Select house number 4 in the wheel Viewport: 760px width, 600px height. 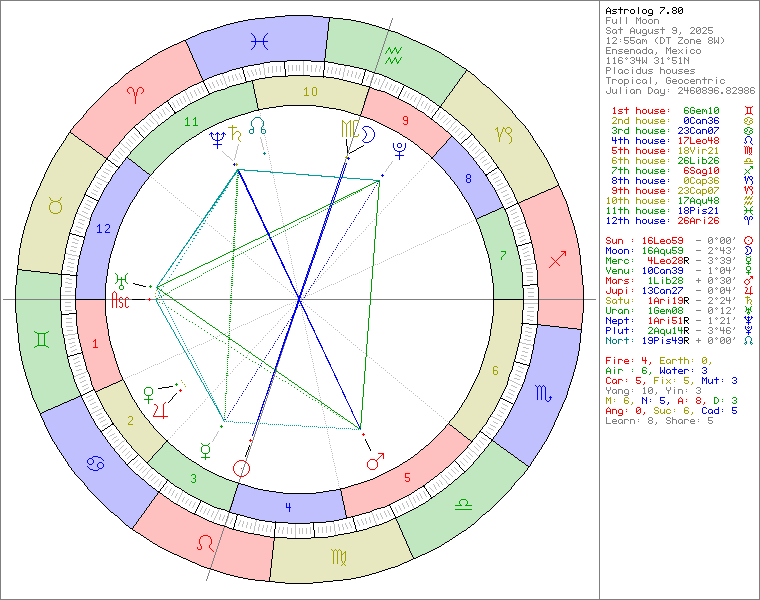[289, 507]
